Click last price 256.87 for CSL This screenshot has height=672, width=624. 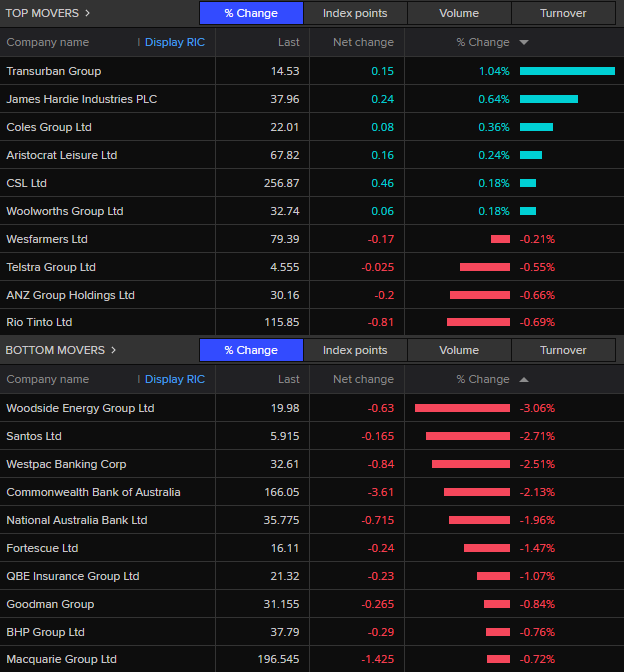pos(282,183)
